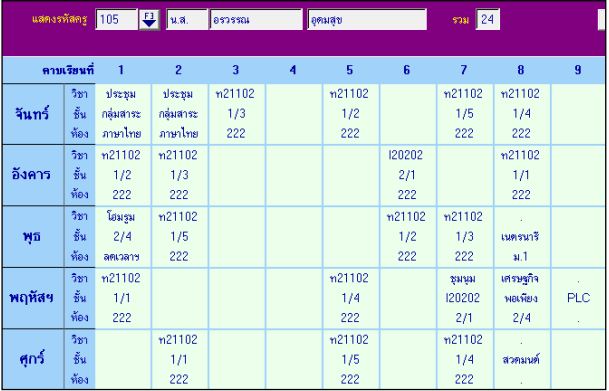Click the surname field อุดมสุข

(x=367, y=19)
